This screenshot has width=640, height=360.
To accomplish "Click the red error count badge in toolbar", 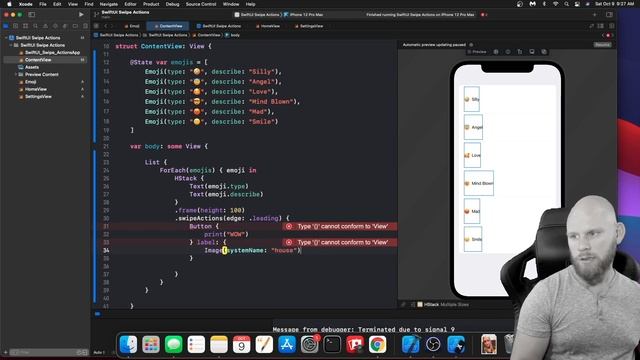I will point(483,14).
